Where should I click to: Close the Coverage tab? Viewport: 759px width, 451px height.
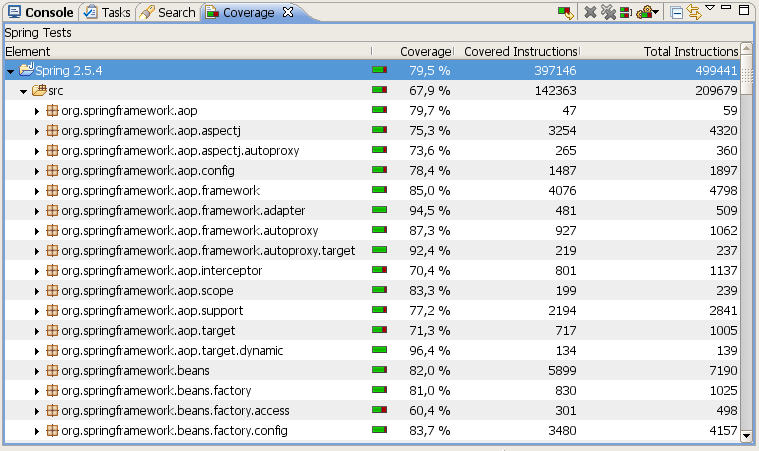coord(288,12)
